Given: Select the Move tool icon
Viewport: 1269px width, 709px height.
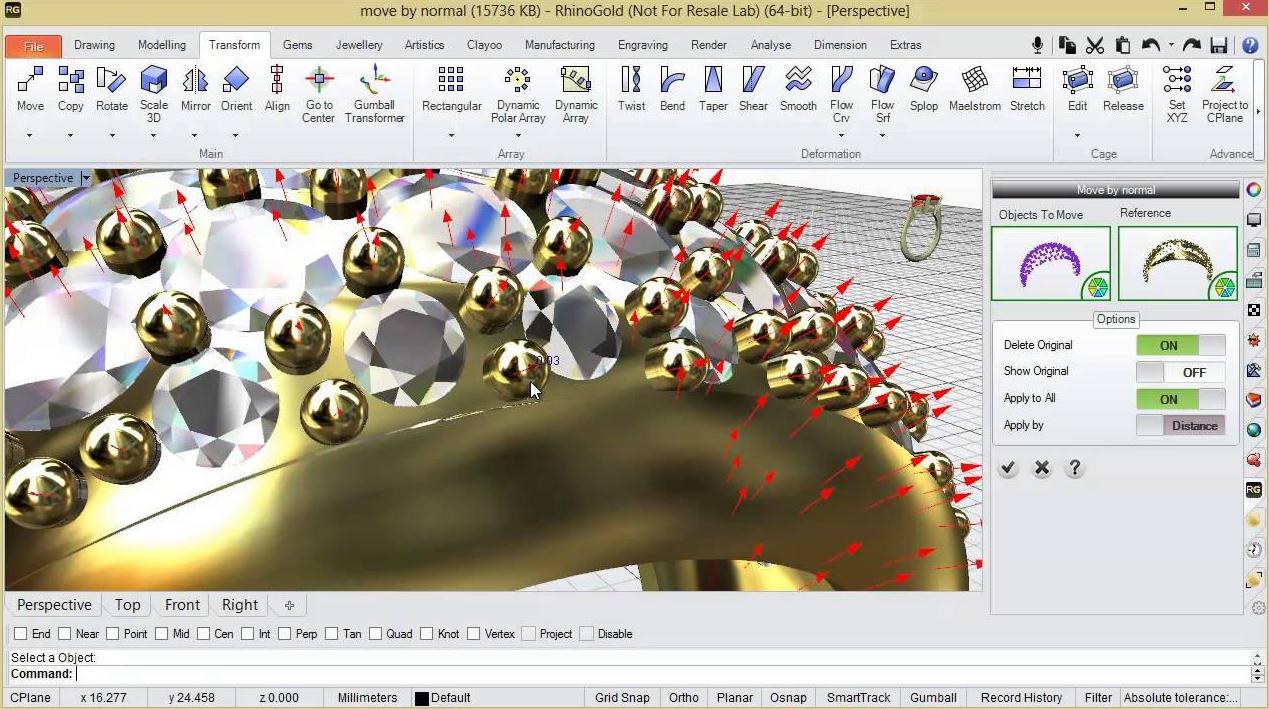Looking at the screenshot, I should coord(30,80).
